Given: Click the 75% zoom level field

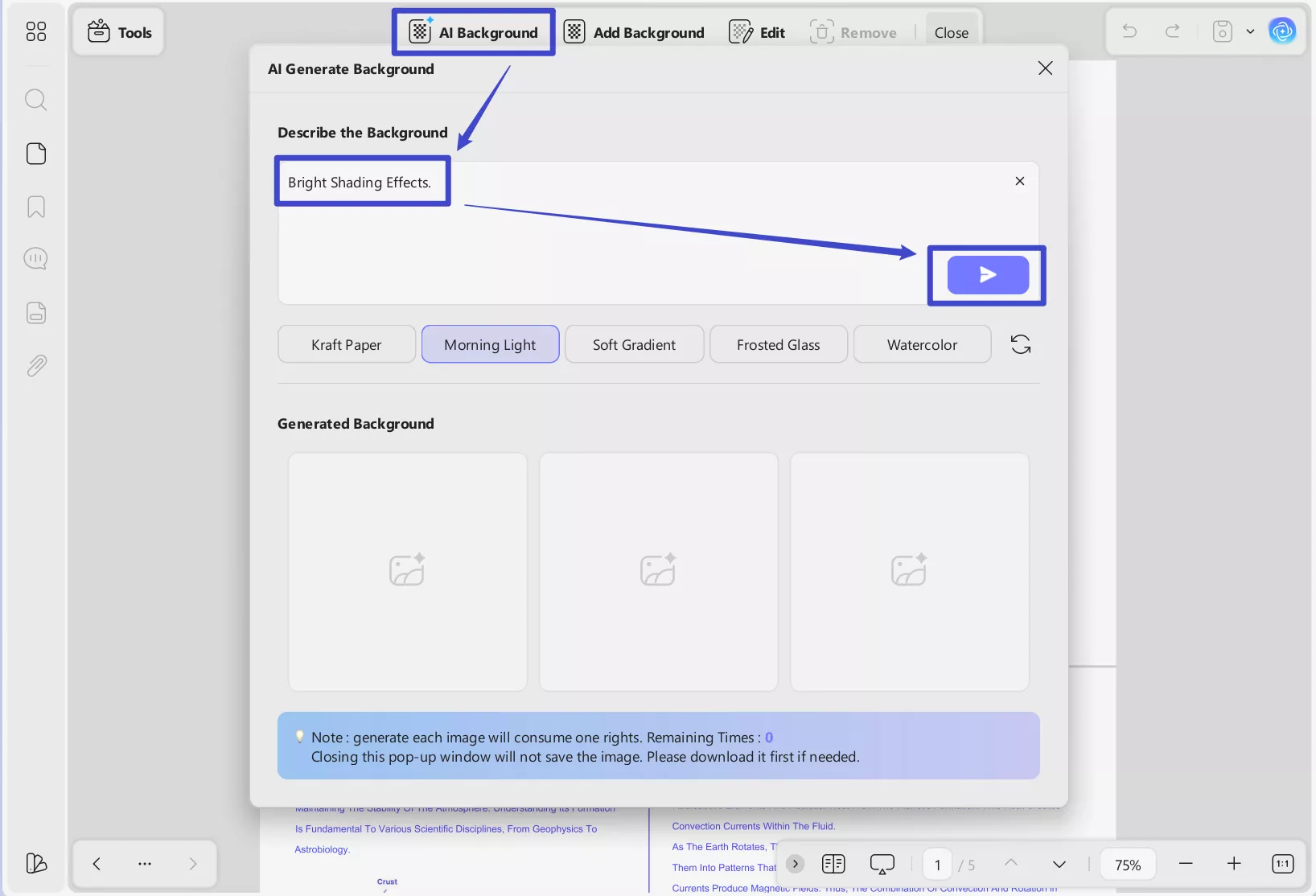Looking at the screenshot, I should coord(1128,864).
